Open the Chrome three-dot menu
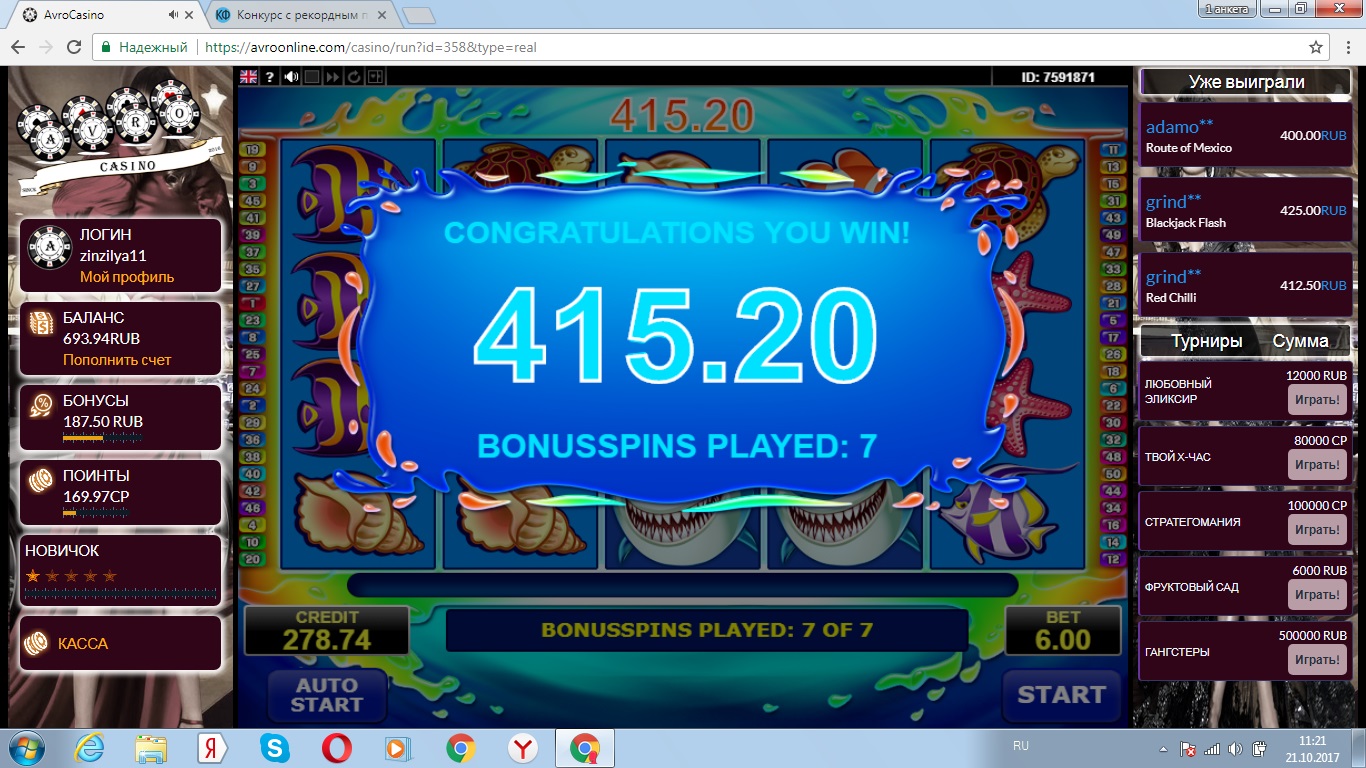The image size is (1366, 768). [1346, 47]
